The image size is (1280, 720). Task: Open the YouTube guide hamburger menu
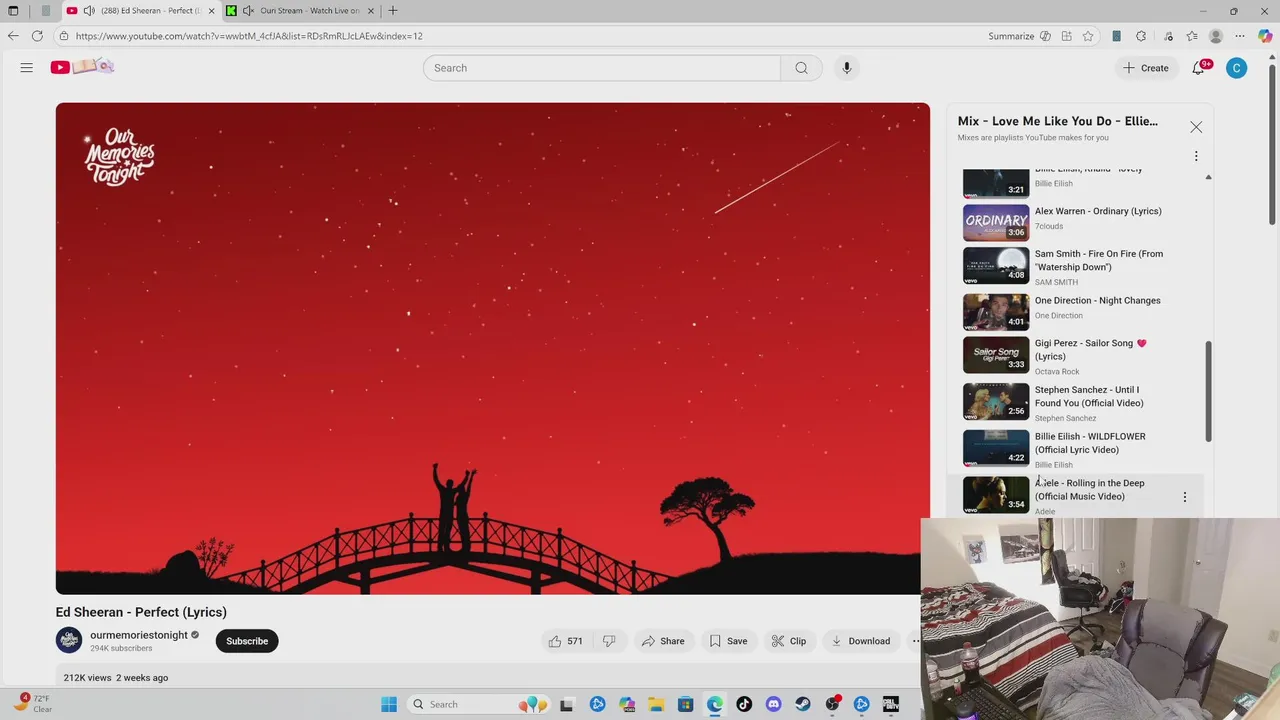27,68
